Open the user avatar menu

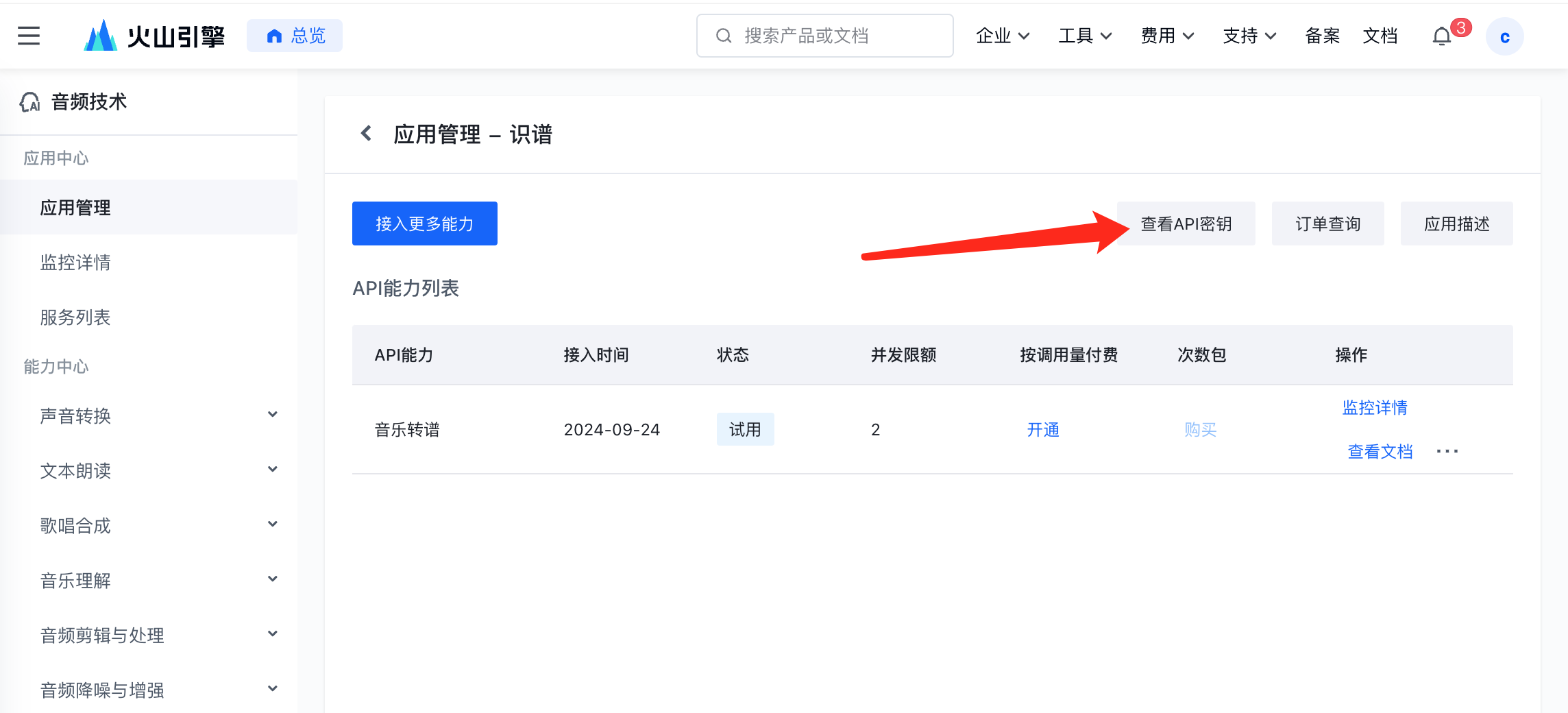click(x=1504, y=37)
